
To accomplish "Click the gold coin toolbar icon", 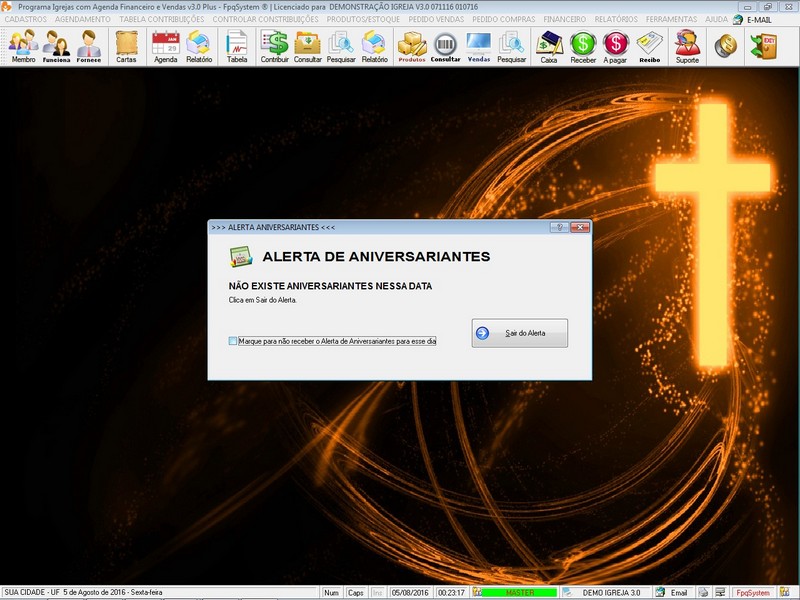I will pos(726,46).
